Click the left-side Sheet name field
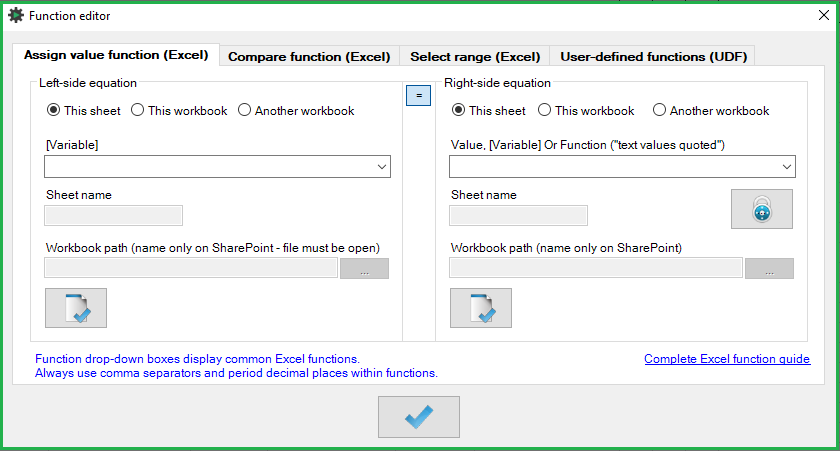Image resolution: width=840 pixels, height=451 pixels. pyautogui.click(x=114, y=216)
